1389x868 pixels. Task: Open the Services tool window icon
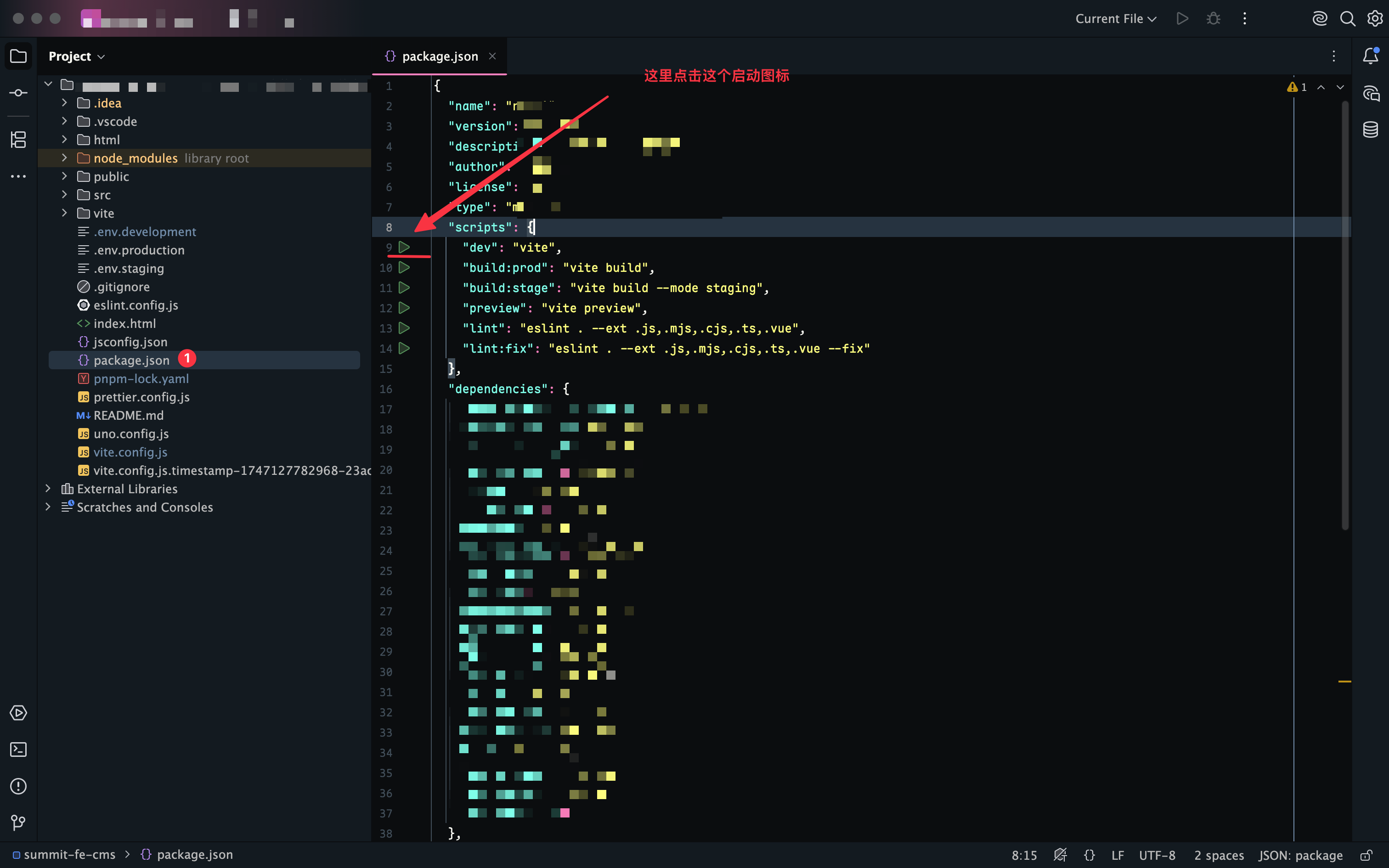tap(18, 712)
